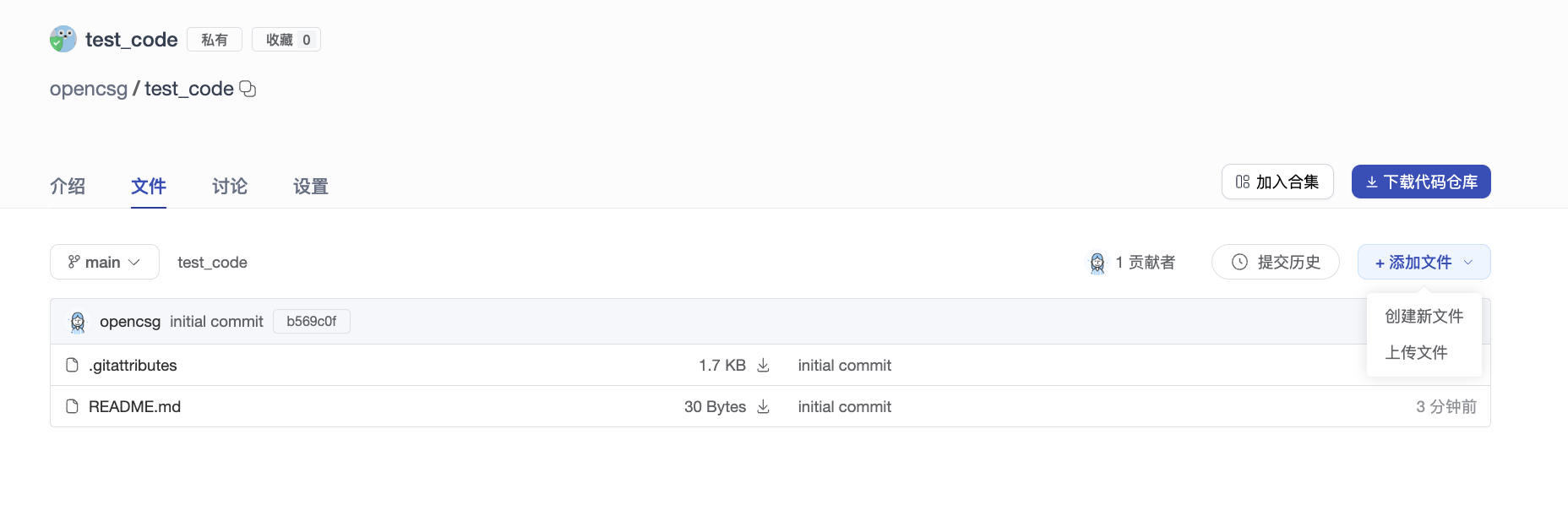This screenshot has width=1568, height=505.
Task: Switch to the 介绍 tab
Action: [x=68, y=186]
